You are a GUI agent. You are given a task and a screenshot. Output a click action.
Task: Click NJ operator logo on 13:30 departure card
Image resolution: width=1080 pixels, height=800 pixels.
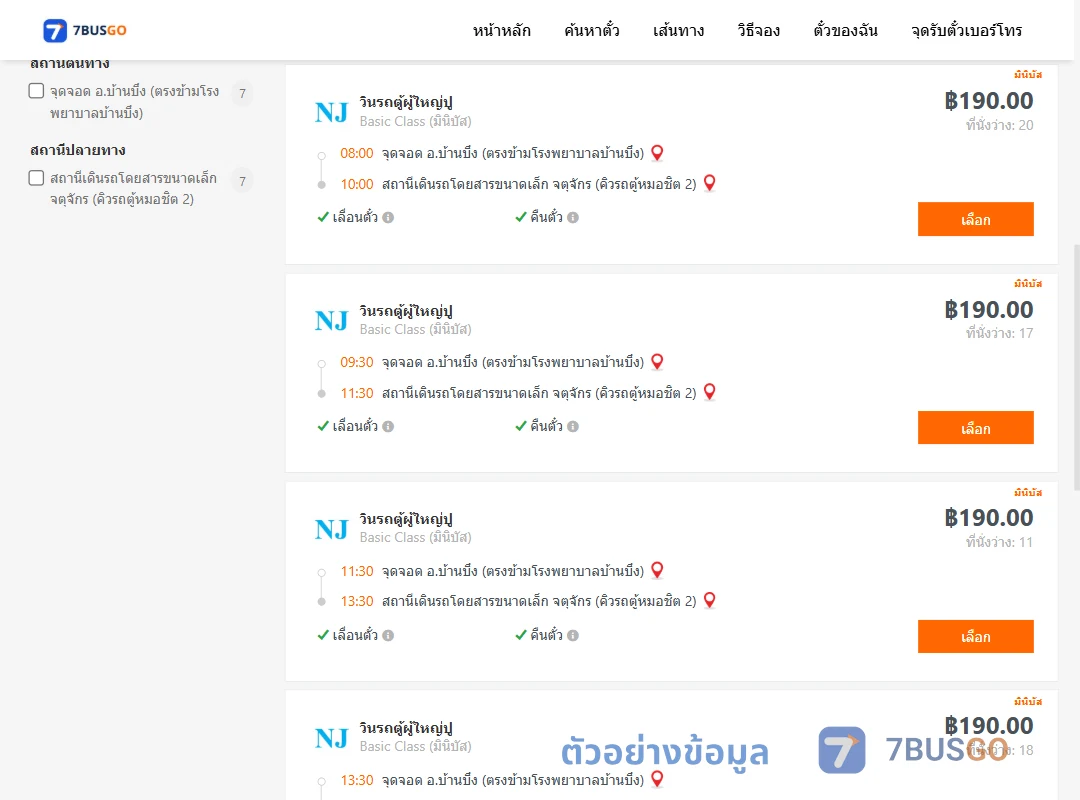331,738
